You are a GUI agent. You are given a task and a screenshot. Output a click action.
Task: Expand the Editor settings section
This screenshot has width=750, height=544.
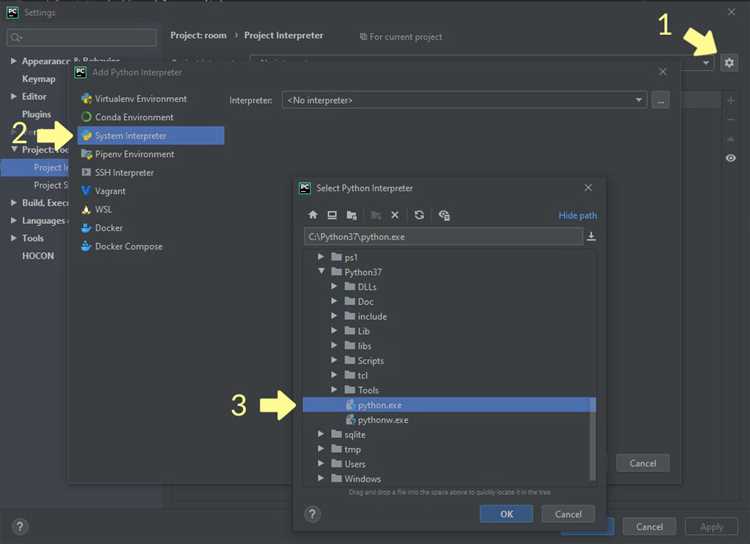click(13, 96)
